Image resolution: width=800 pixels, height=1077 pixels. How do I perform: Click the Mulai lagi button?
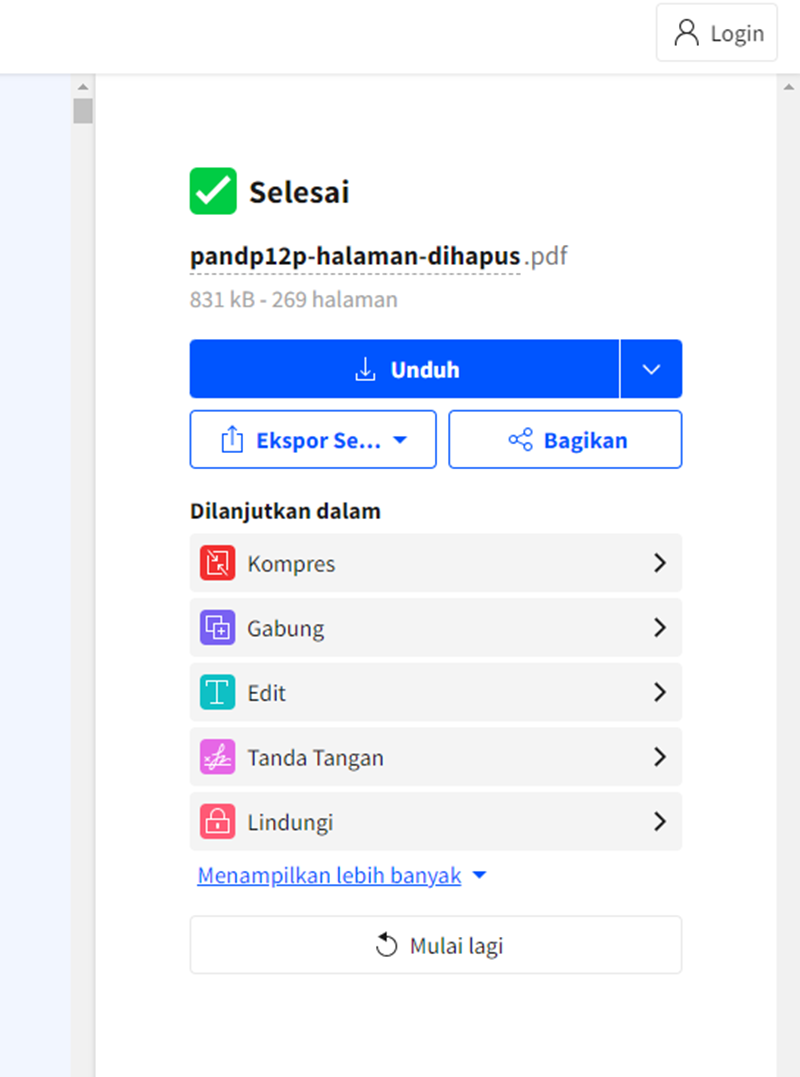coord(436,945)
